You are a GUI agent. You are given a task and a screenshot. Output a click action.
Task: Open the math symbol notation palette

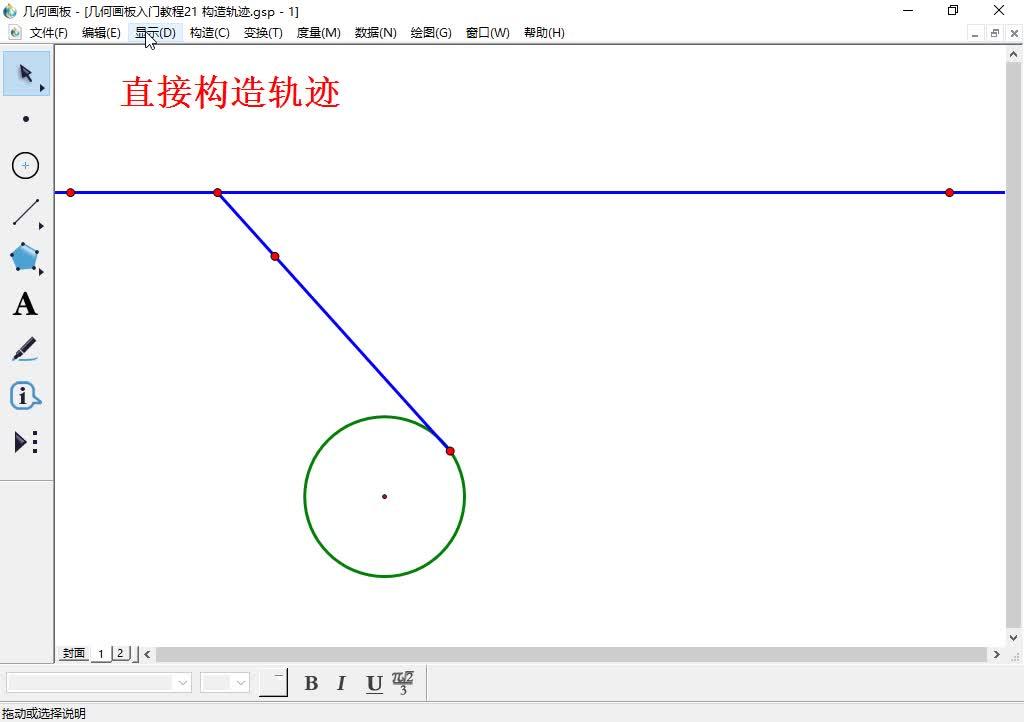click(x=403, y=682)
